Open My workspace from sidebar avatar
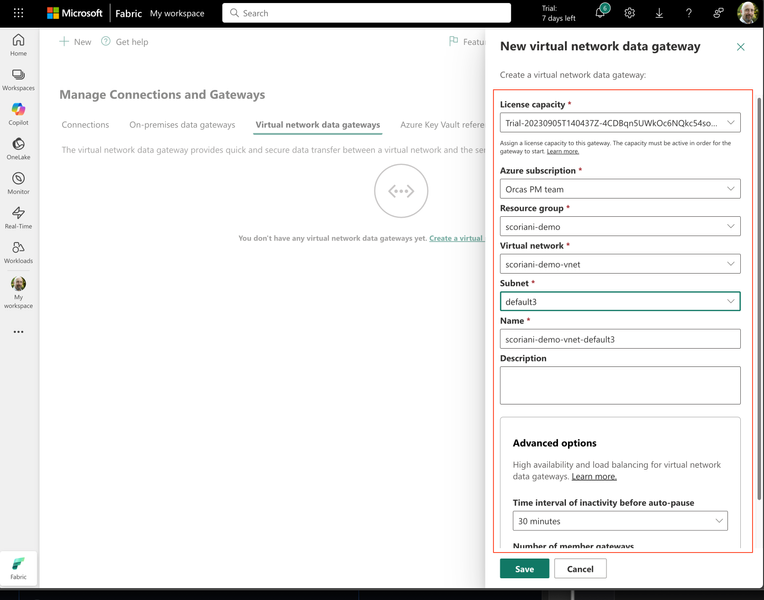The width and height of the screenshot is (764, 600). point(19,292)
